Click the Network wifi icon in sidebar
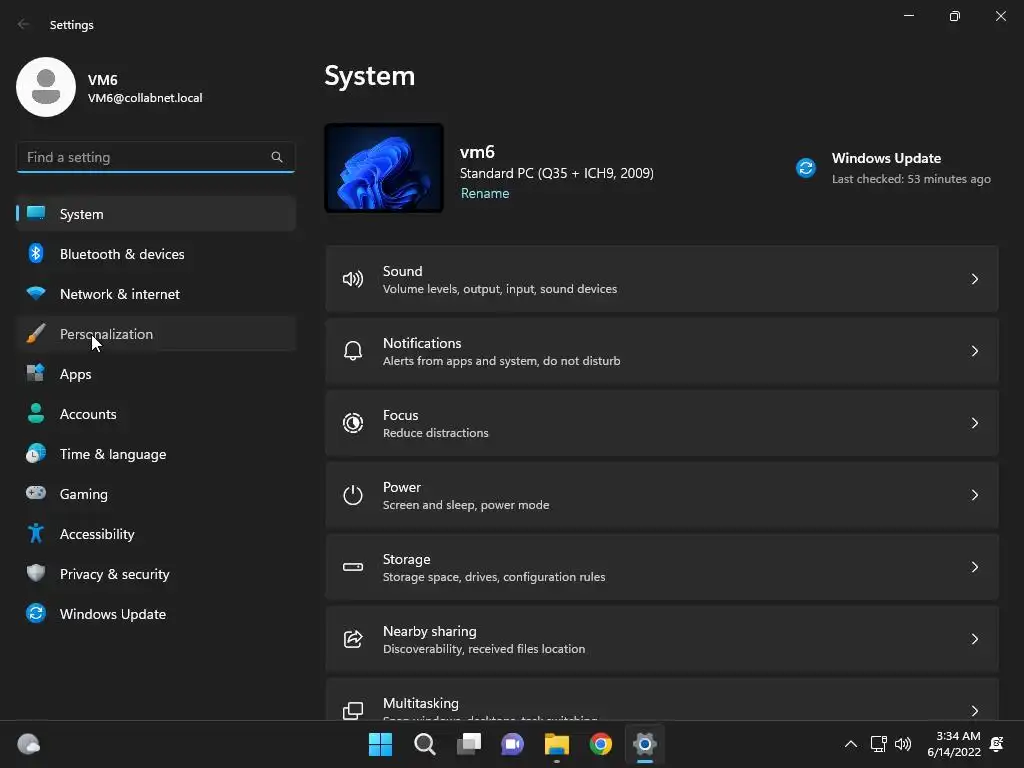The image size is (1024, 768). point(36,293)
